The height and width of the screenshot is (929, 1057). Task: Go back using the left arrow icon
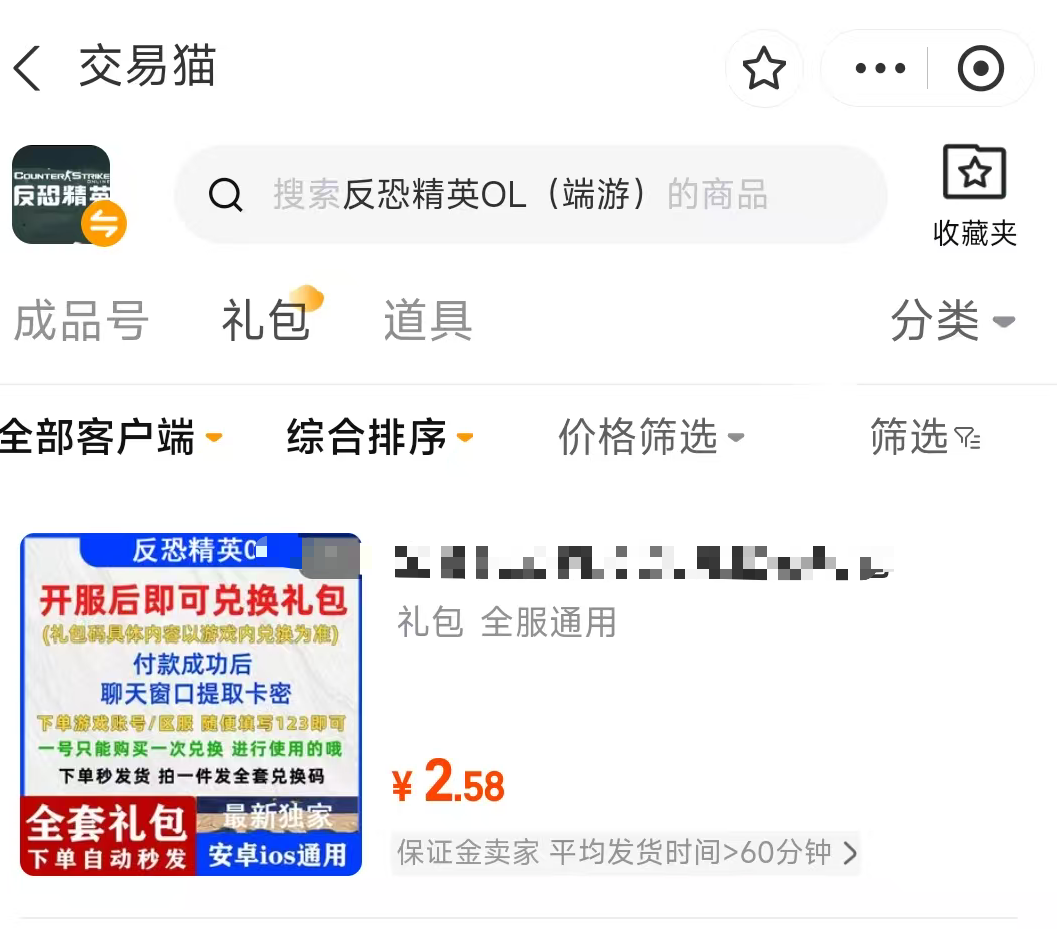28,67
